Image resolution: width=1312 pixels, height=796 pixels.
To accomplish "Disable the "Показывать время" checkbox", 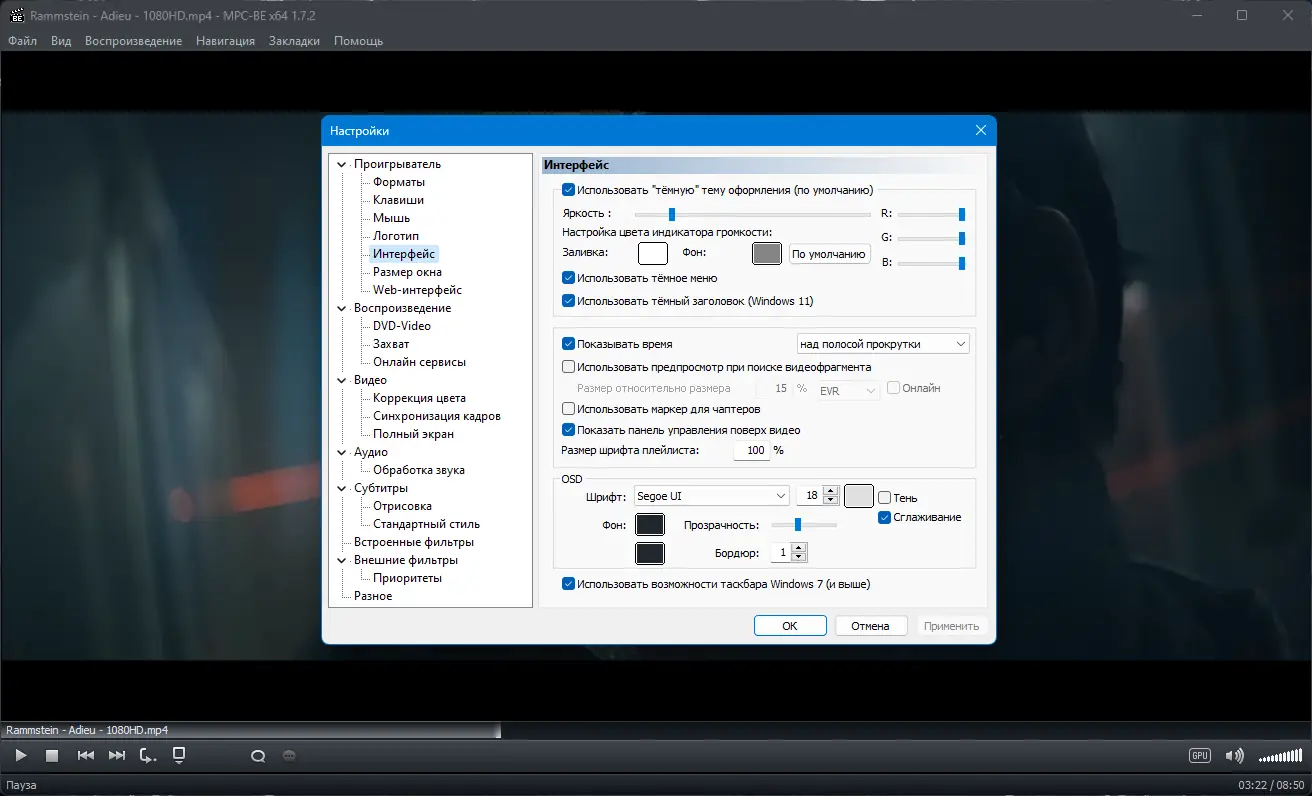I will pyautogui.click(x=568, y=344).
